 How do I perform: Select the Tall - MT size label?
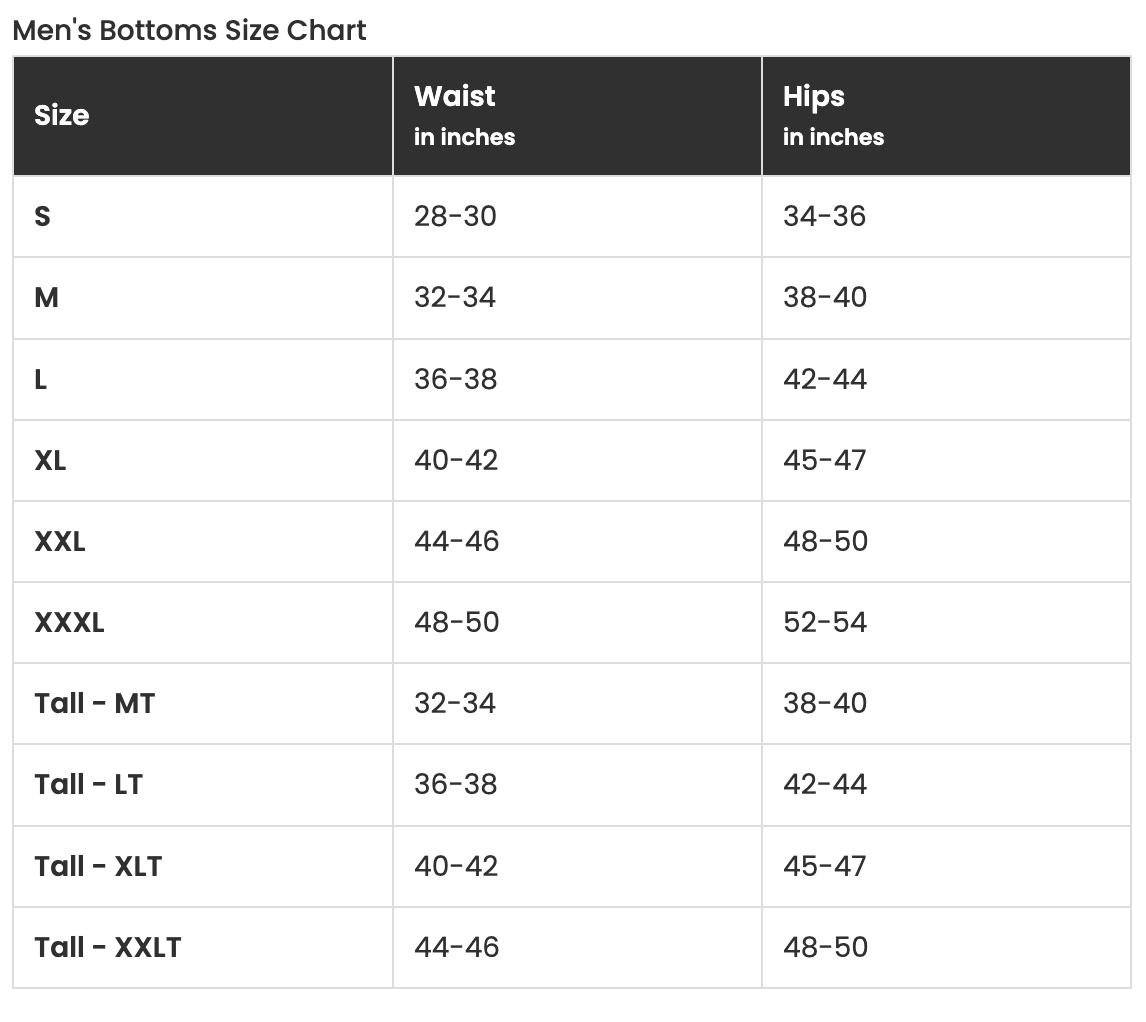coord(95,703)
